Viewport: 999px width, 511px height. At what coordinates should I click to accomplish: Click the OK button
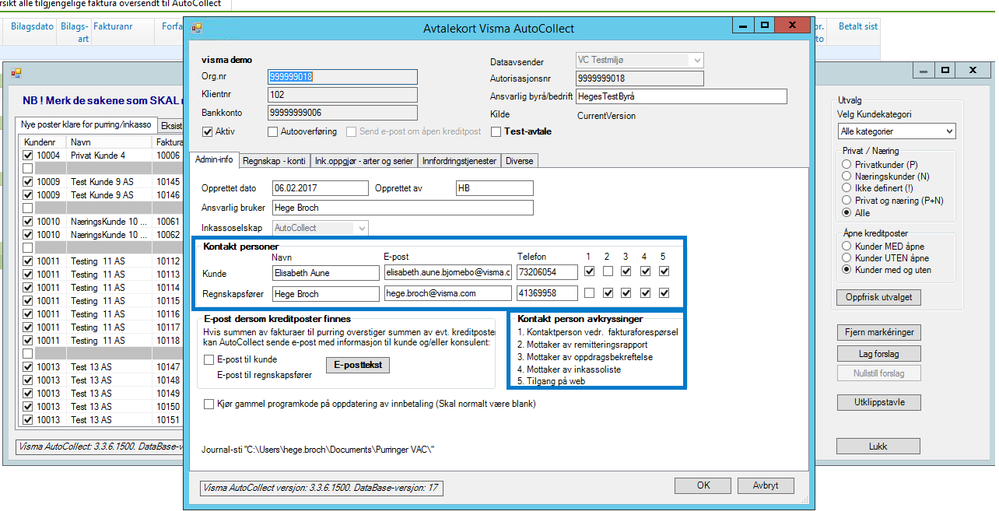point(703,486)
